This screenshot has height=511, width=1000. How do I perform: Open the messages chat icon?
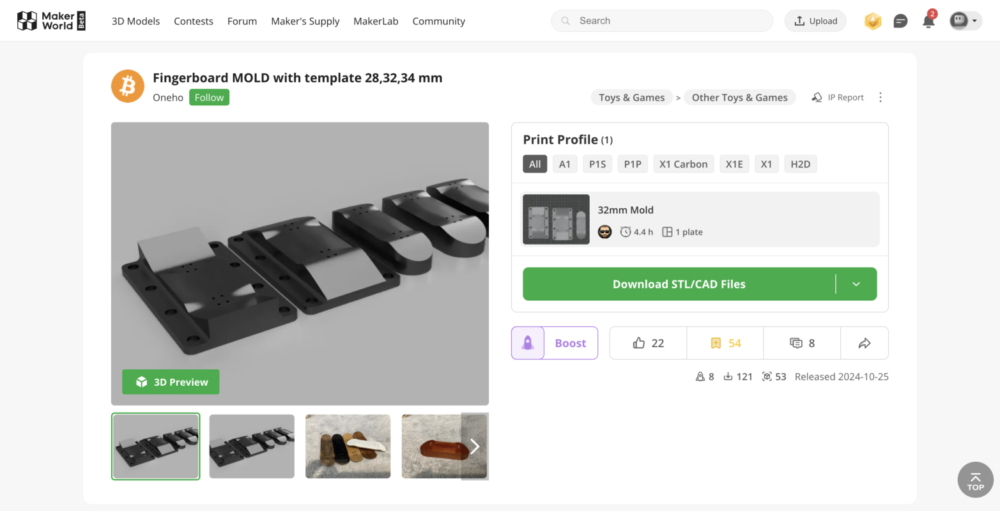coord(900,21)
